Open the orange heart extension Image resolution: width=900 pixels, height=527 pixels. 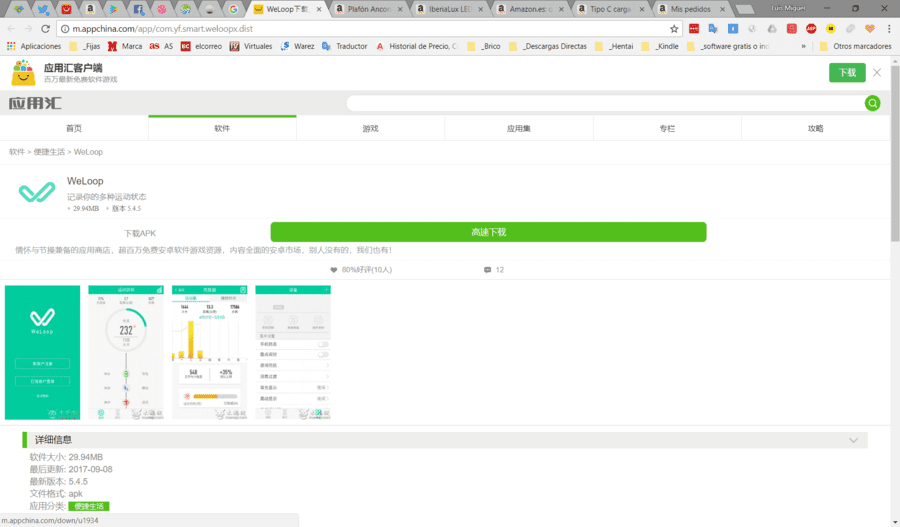click(870, 29)
